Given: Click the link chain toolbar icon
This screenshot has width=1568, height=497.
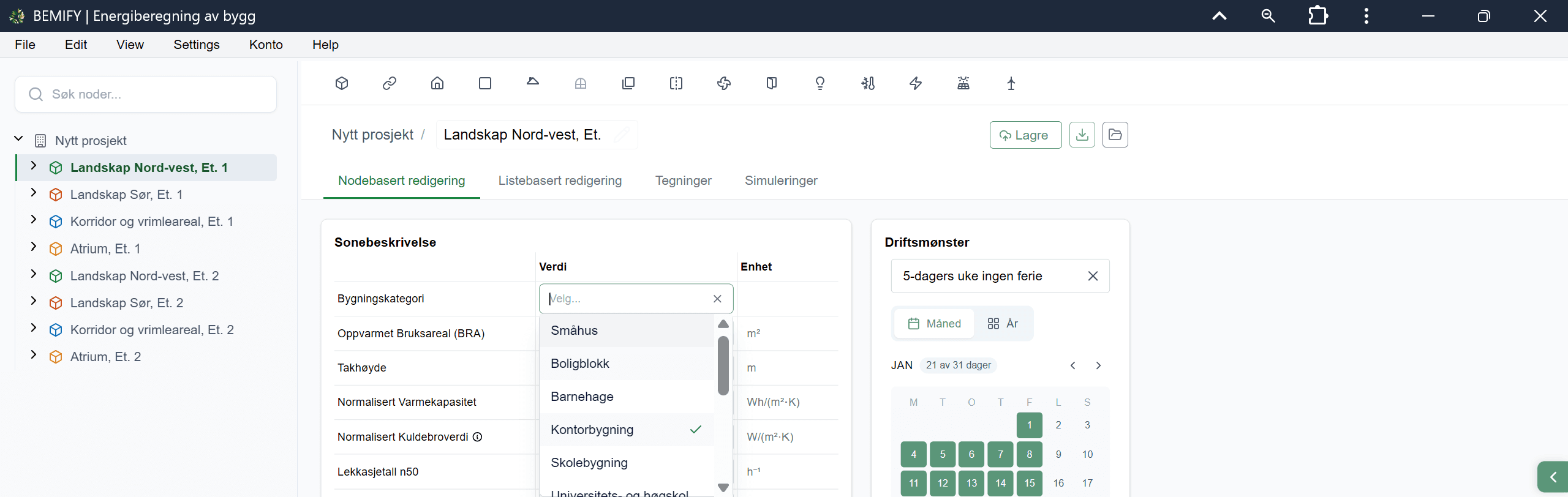Looking at the screenshot, I should click(390, 83).
